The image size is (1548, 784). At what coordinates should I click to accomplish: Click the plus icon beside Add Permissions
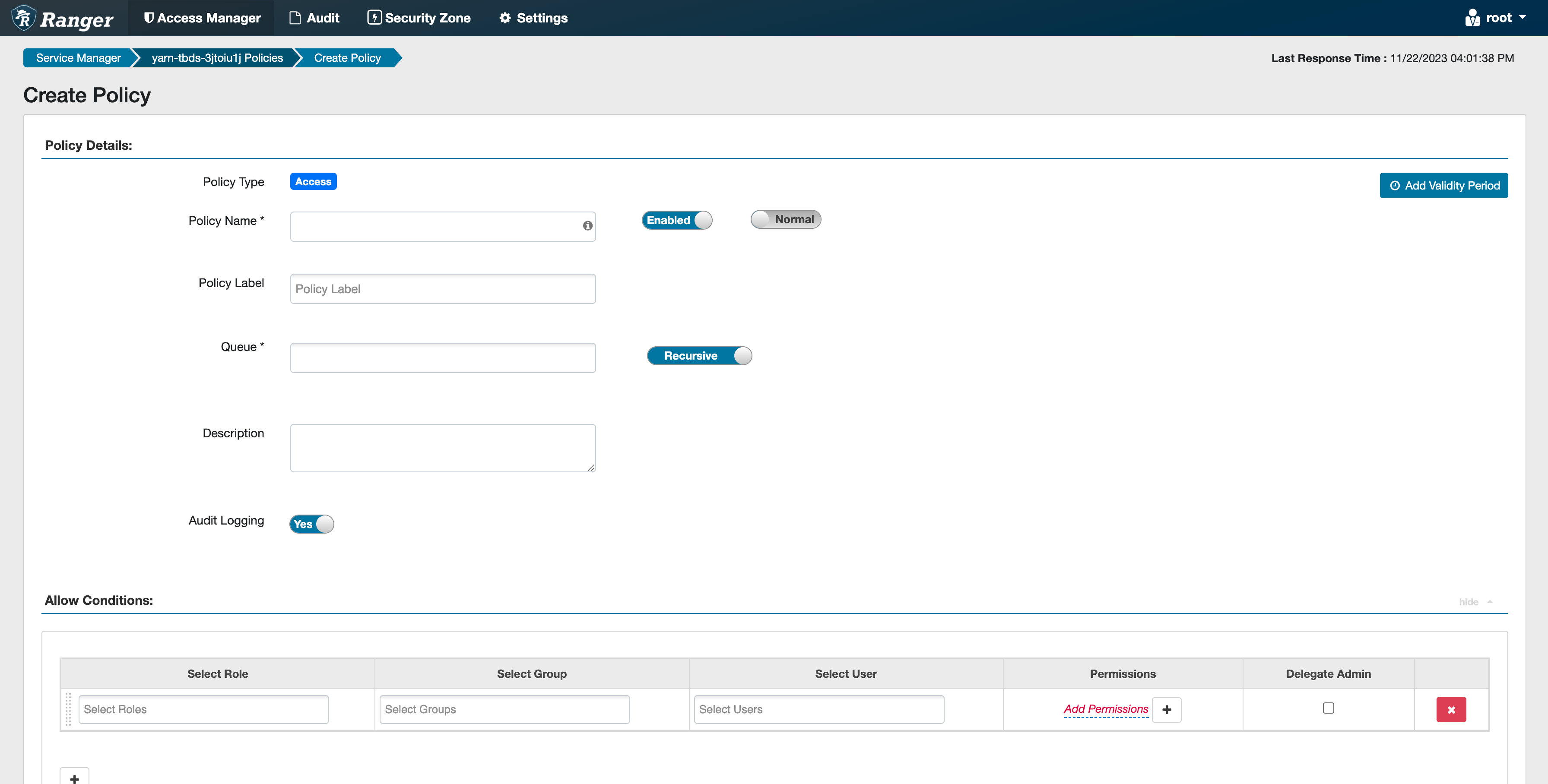point(1167,709)
